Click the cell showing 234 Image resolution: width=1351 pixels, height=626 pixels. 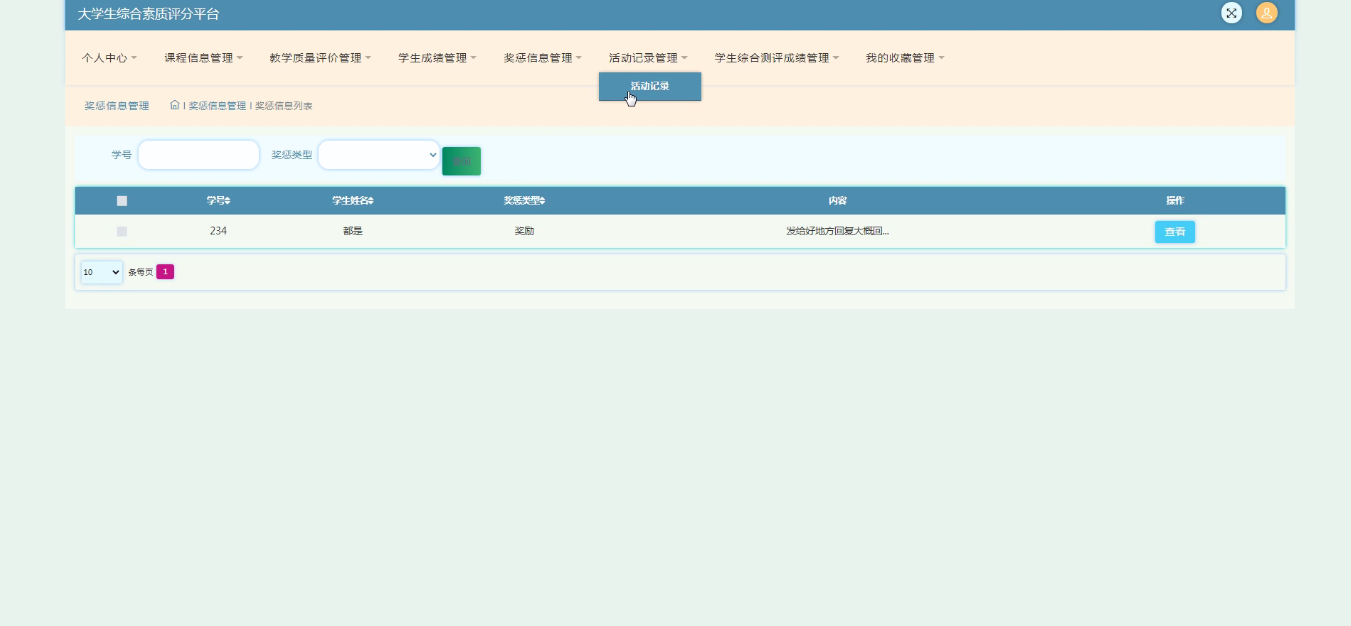(x=219, y=231)
